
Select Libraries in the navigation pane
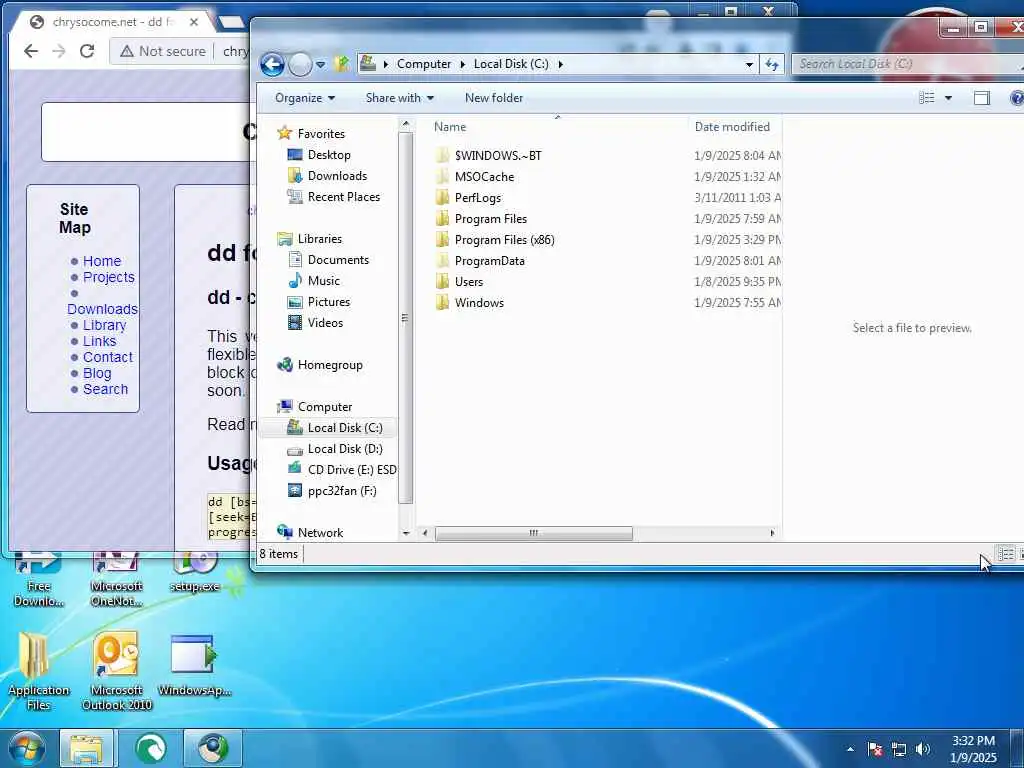click(x=319, y=238)
